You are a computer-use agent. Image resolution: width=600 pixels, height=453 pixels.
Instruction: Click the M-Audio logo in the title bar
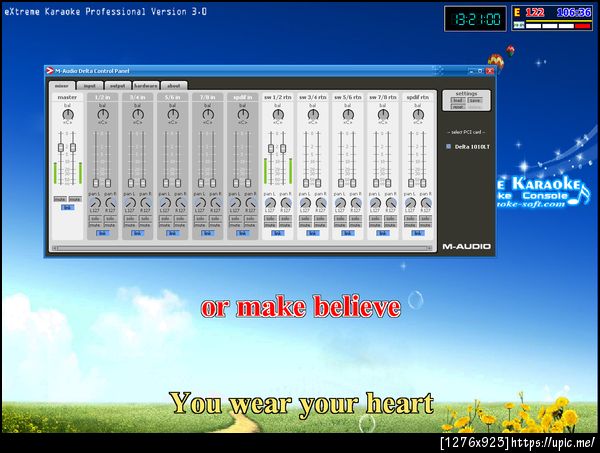[50, 71]
